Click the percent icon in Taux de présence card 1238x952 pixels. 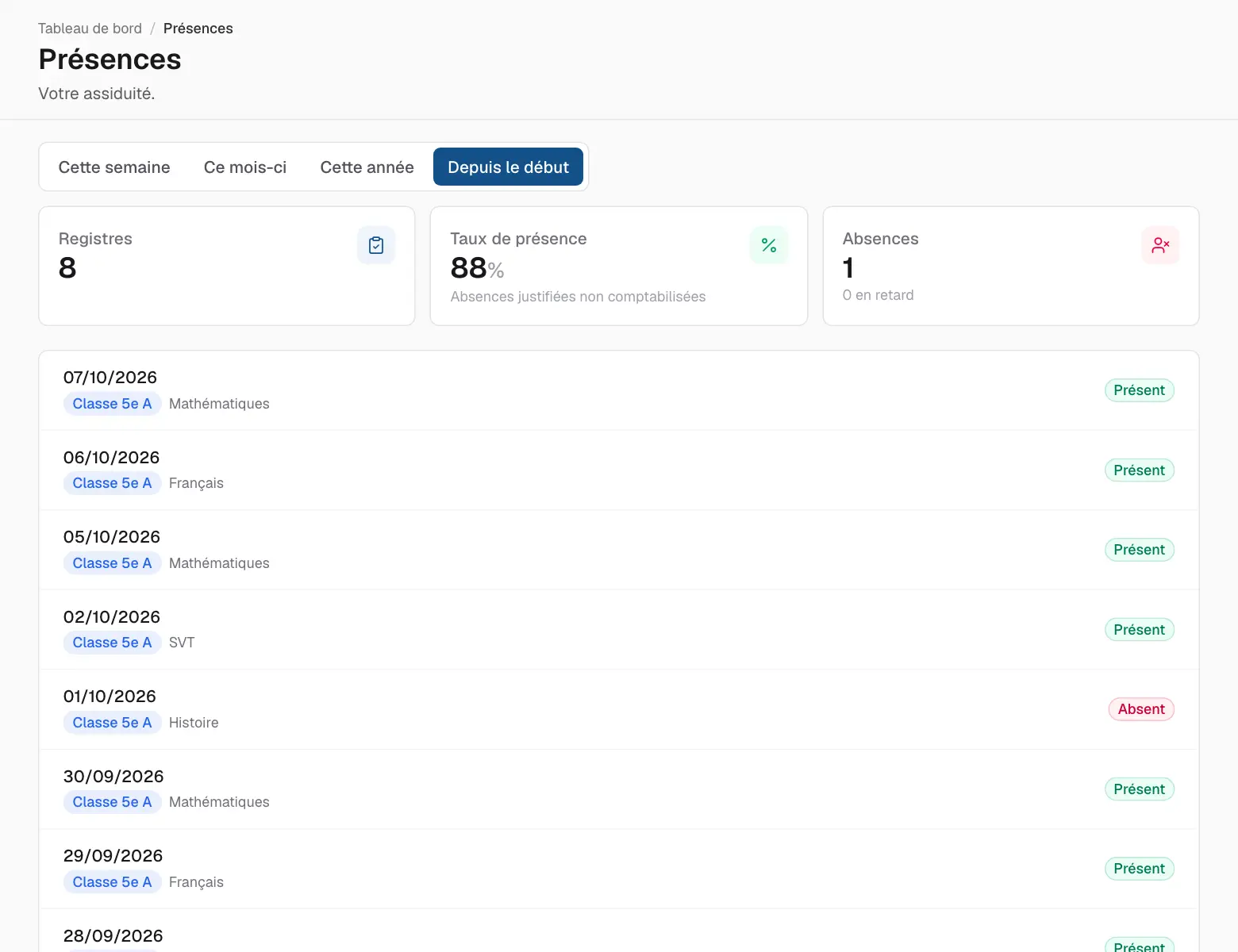pos(769,245)
